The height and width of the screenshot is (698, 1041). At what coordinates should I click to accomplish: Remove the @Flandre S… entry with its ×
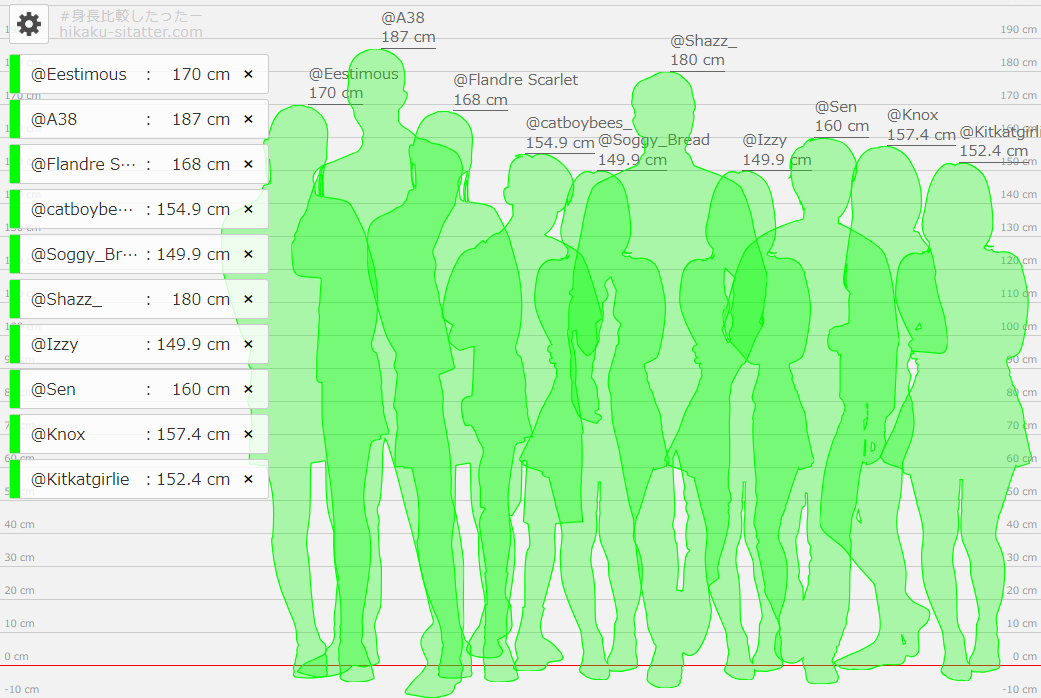coord(248,164)
